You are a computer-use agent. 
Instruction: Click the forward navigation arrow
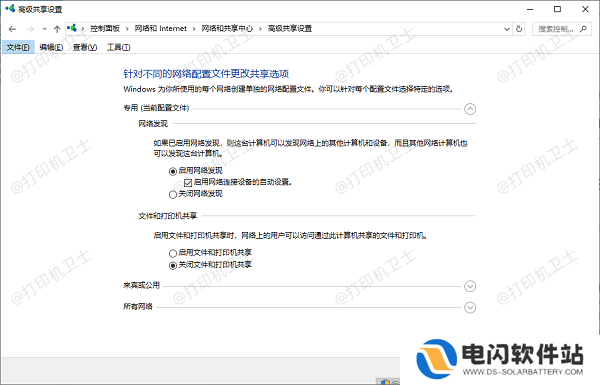pos(30,29)
